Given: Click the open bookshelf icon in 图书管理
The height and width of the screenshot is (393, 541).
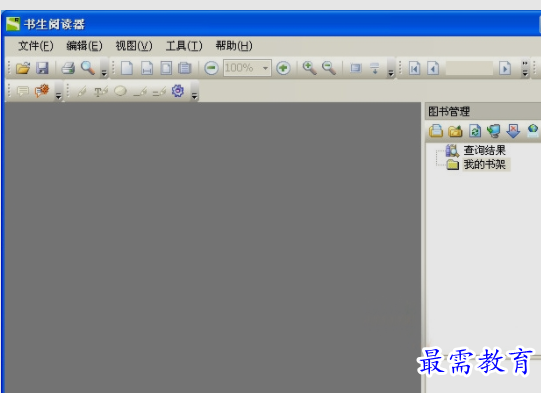Looking at the screenshot, I should [x=436, y=131].
